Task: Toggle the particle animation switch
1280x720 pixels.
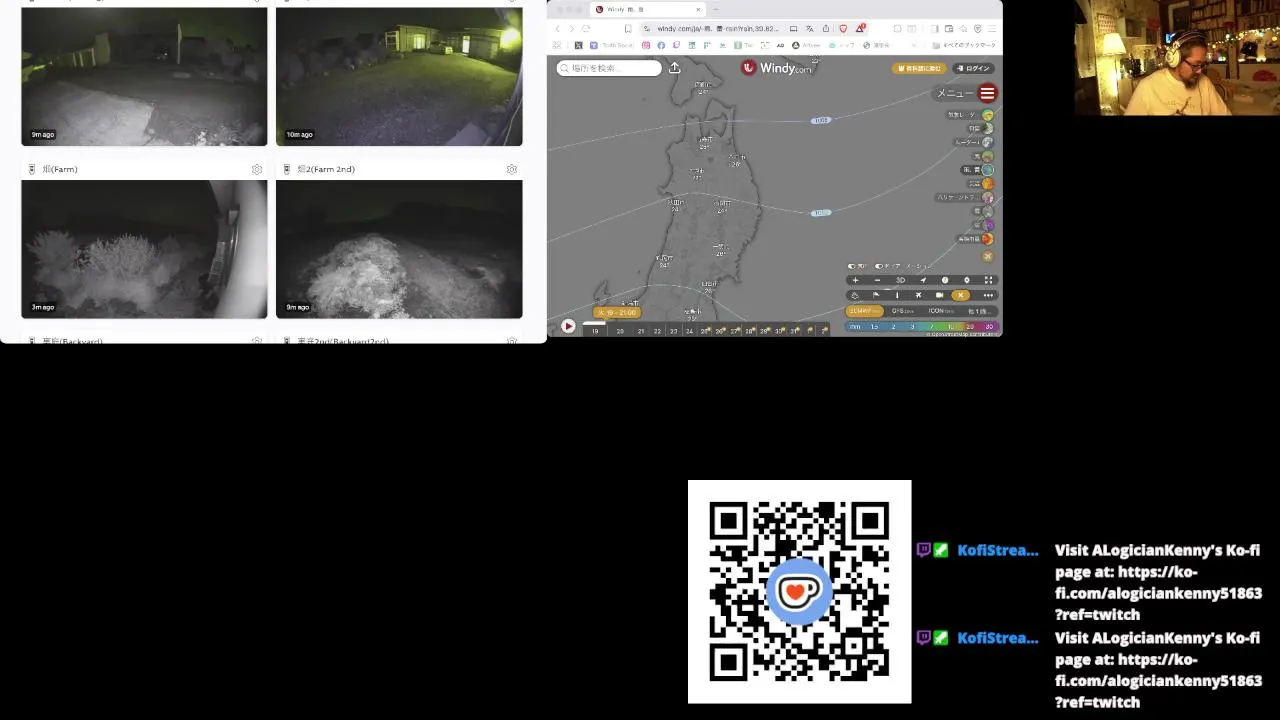Action: tap(879, 266)
